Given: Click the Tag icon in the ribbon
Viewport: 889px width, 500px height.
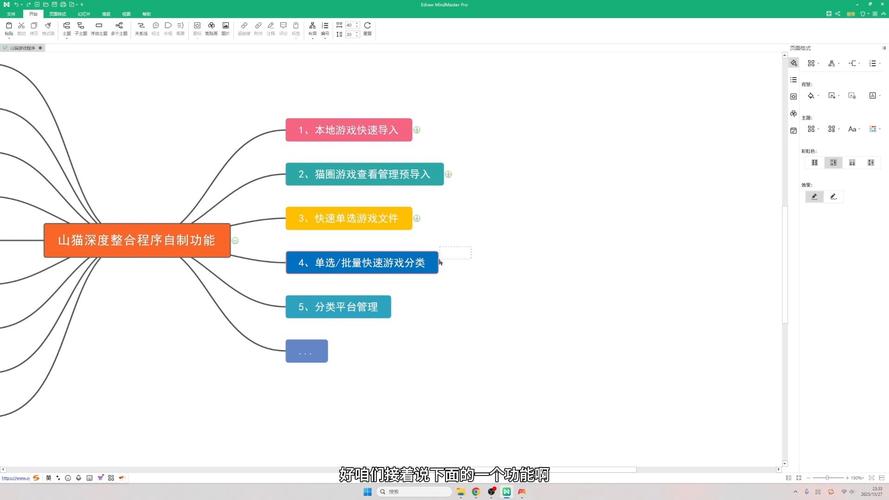Looking at the screenshot, I should (x=295, y=26).
